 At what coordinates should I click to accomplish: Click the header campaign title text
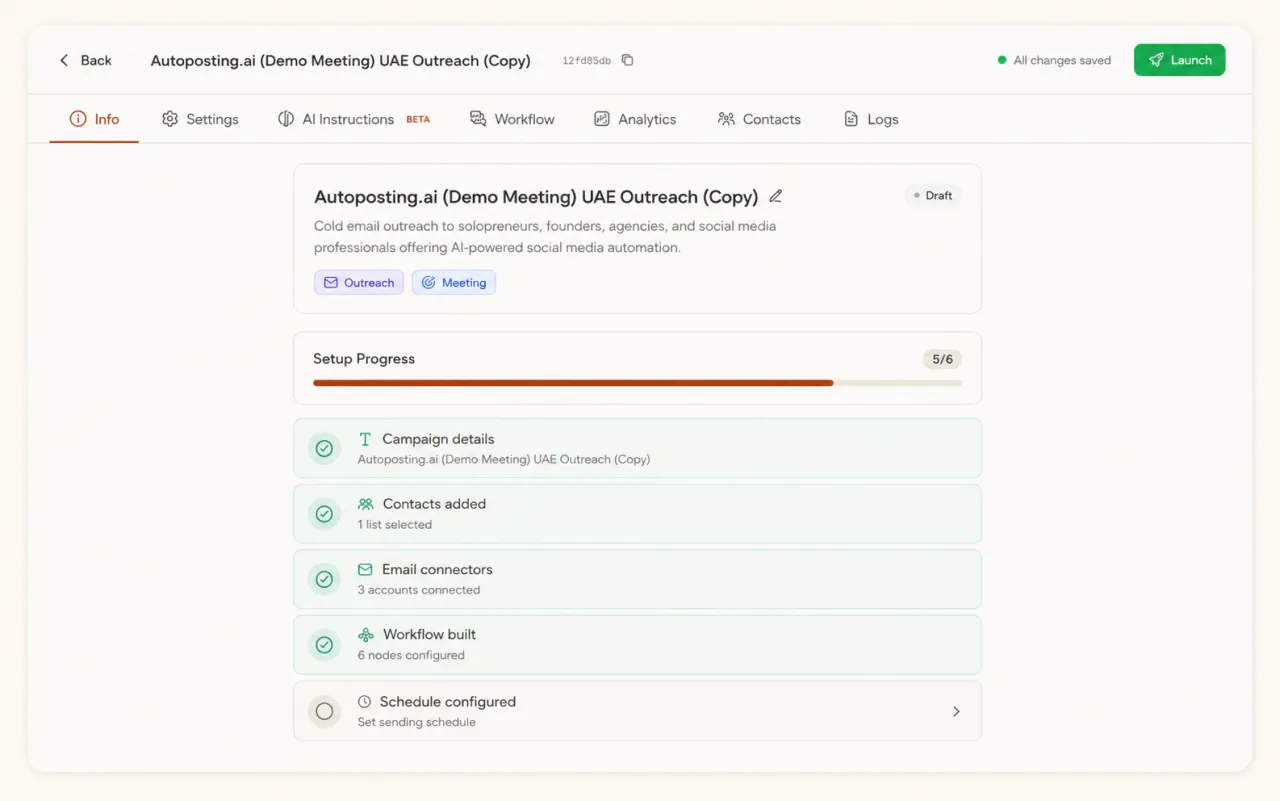click(x=340, y=60)
